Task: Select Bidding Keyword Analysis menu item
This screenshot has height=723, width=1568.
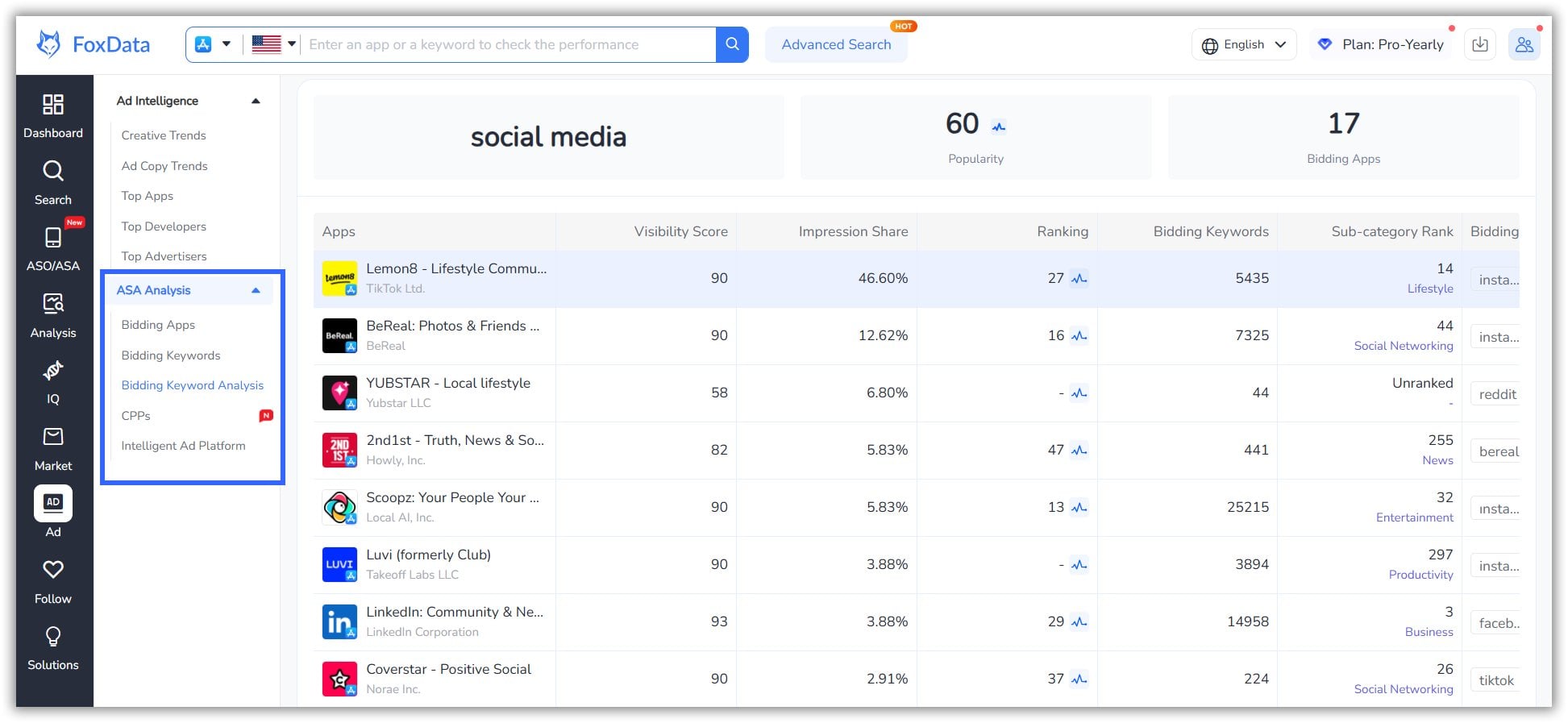Action: tap(193, 385)
